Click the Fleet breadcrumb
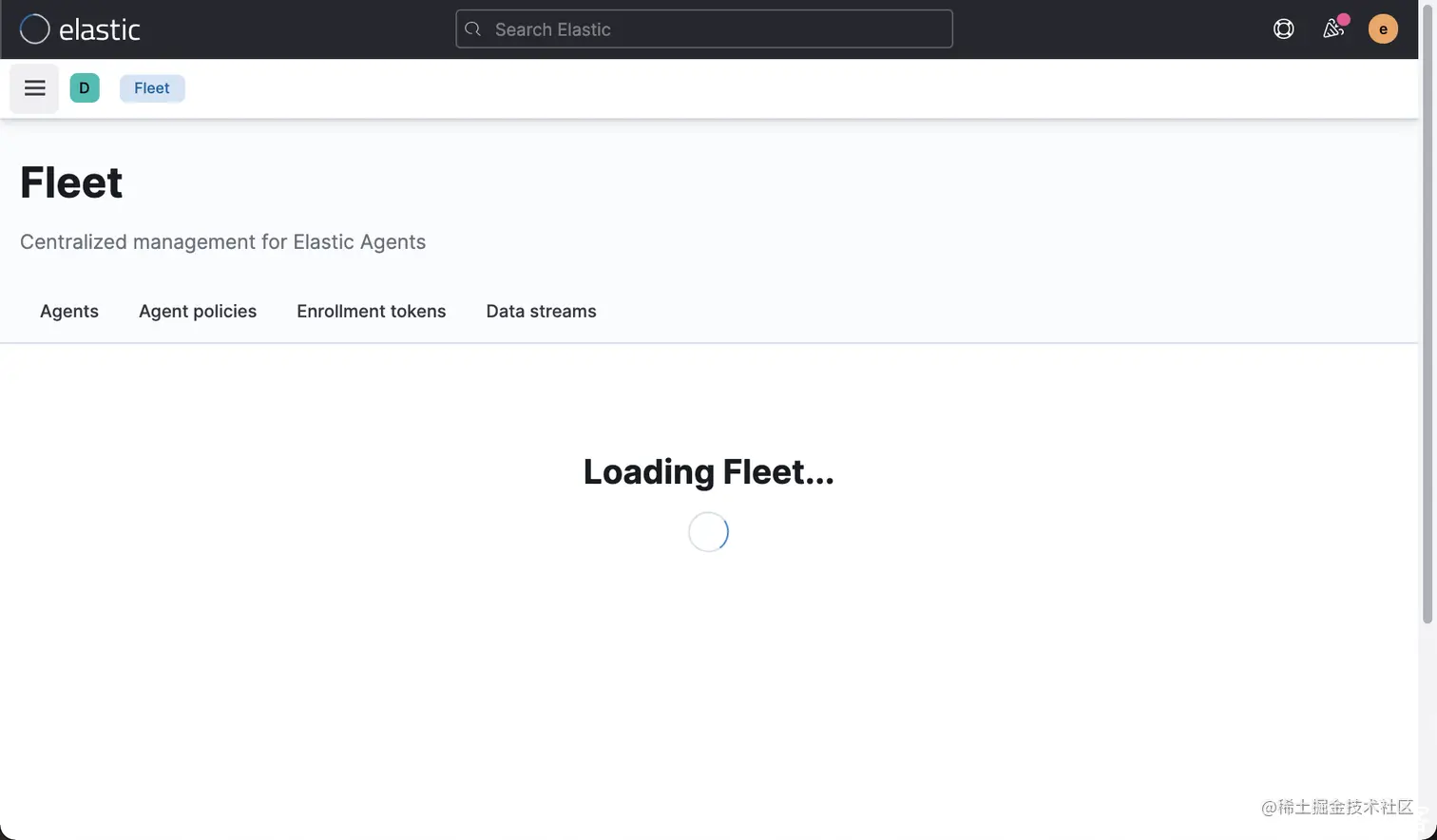Screen dimensions: 1437x840 pyautogui.click(x=152, y=88)
